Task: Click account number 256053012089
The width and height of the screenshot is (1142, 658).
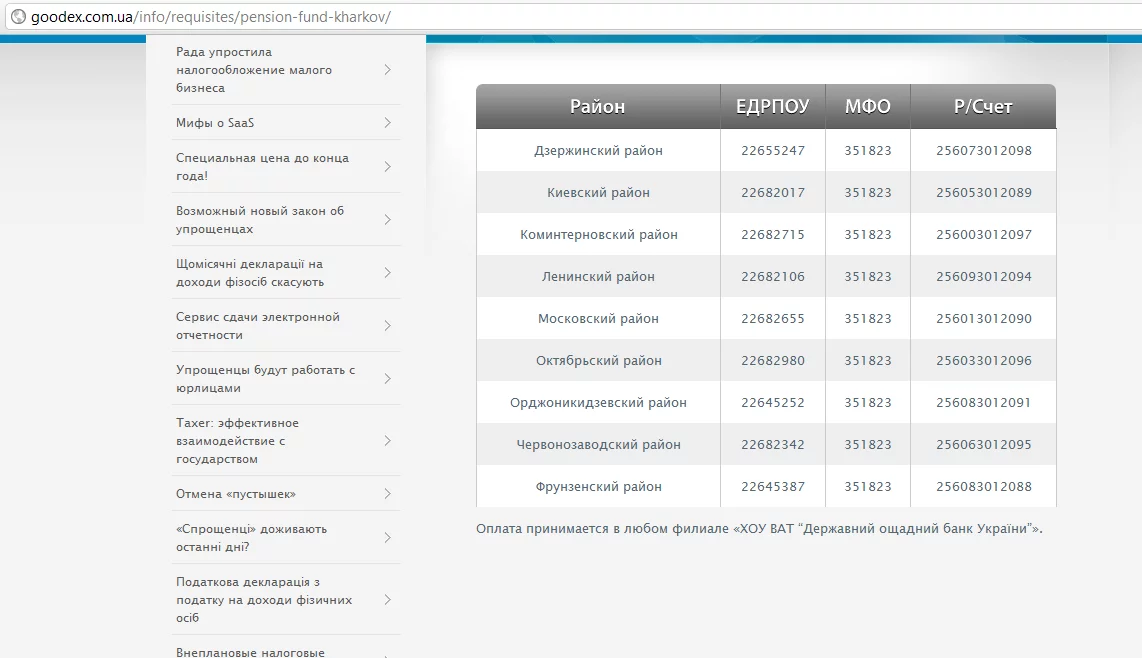Action: pyautogui.click(x=984, y=193)
